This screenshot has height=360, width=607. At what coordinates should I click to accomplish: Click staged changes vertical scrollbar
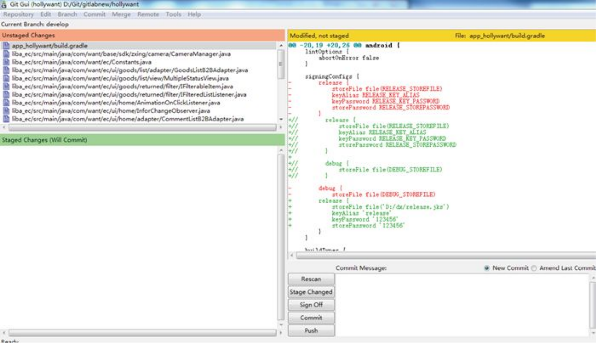[281, 237]
